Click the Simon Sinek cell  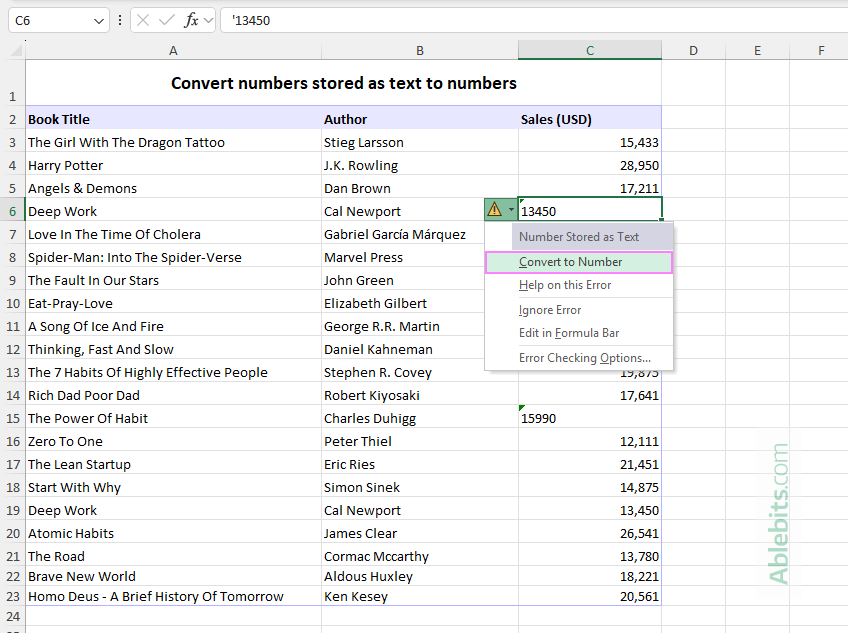coord(420,487)
